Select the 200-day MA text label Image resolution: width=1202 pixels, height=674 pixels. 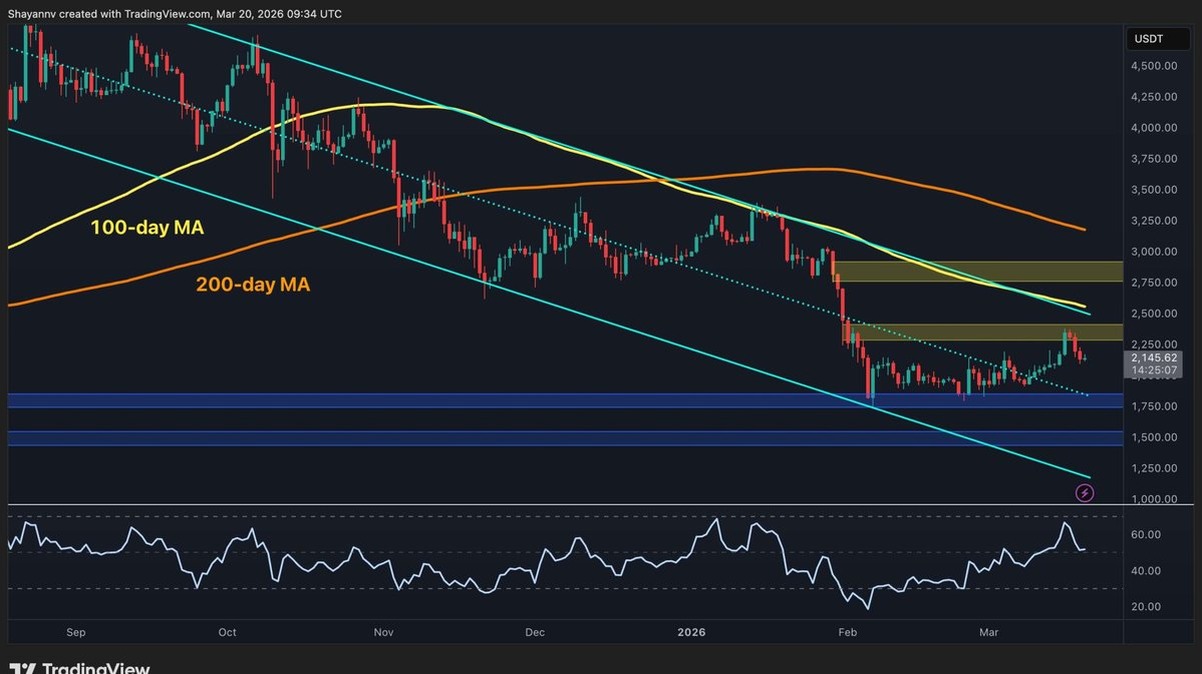pyautogui.click(x=252, y=285)
